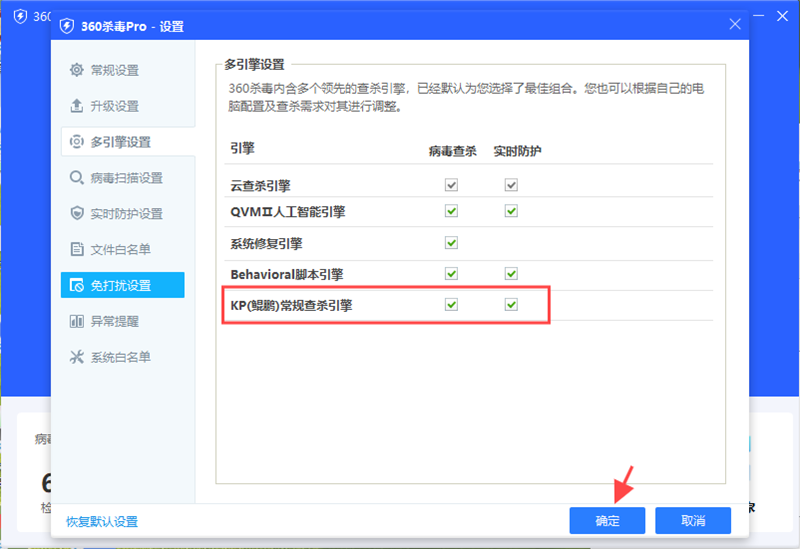800x549 pixels.
Task: Click the 取消 button
Action: tap(693, 520)
